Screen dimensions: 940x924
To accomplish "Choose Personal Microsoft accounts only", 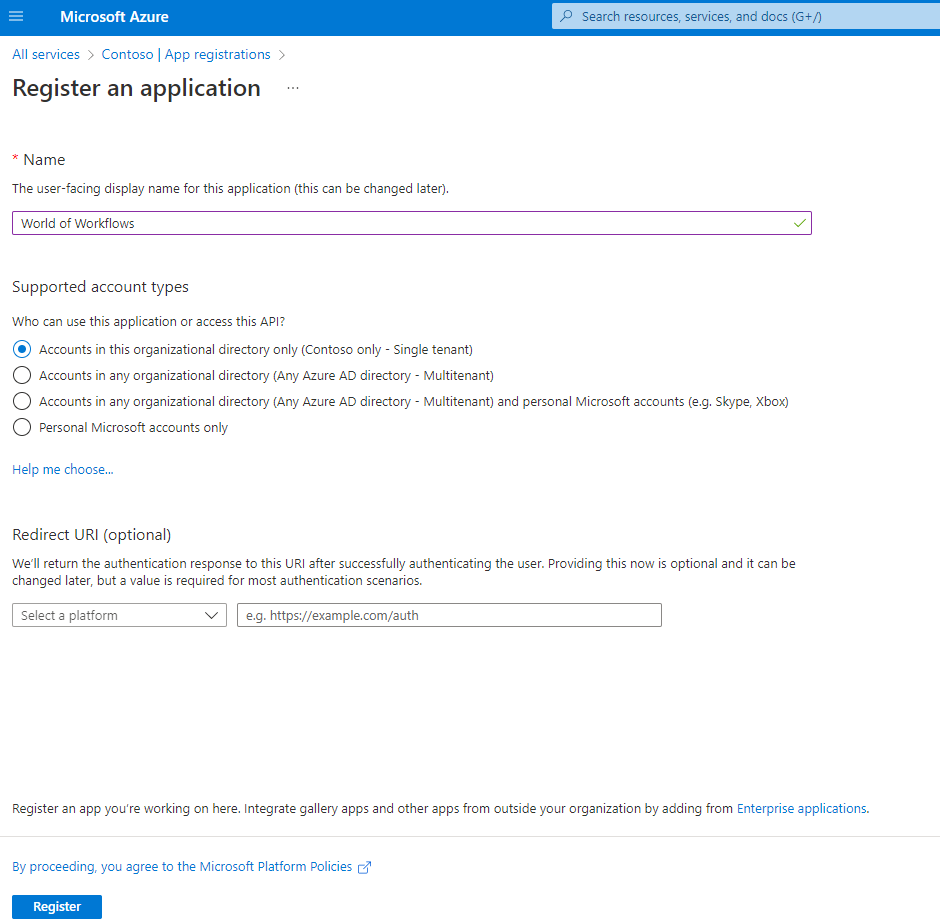I will tap(21, 427).
